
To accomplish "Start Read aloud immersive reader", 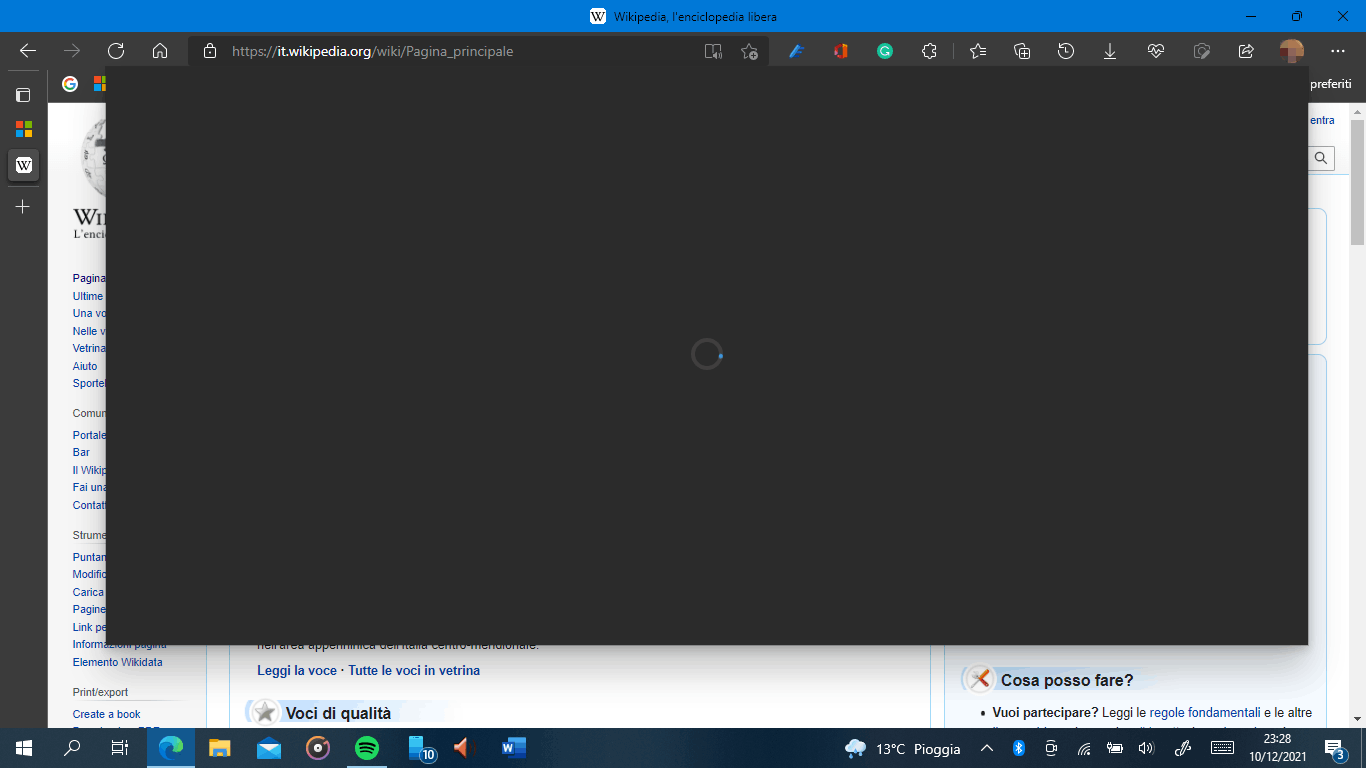I will coord(713,51).
